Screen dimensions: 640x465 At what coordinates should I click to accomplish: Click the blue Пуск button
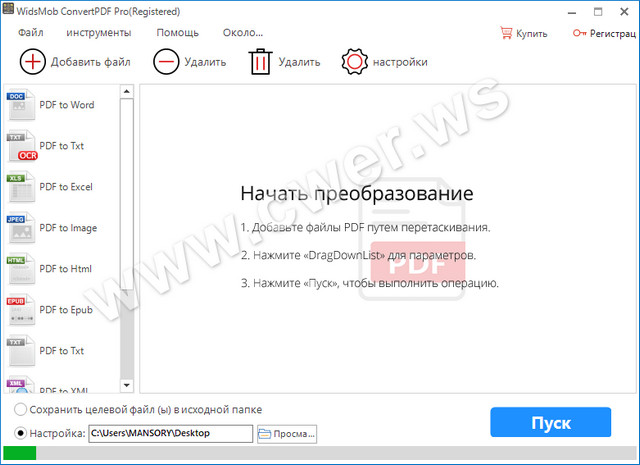coord(551,422)
